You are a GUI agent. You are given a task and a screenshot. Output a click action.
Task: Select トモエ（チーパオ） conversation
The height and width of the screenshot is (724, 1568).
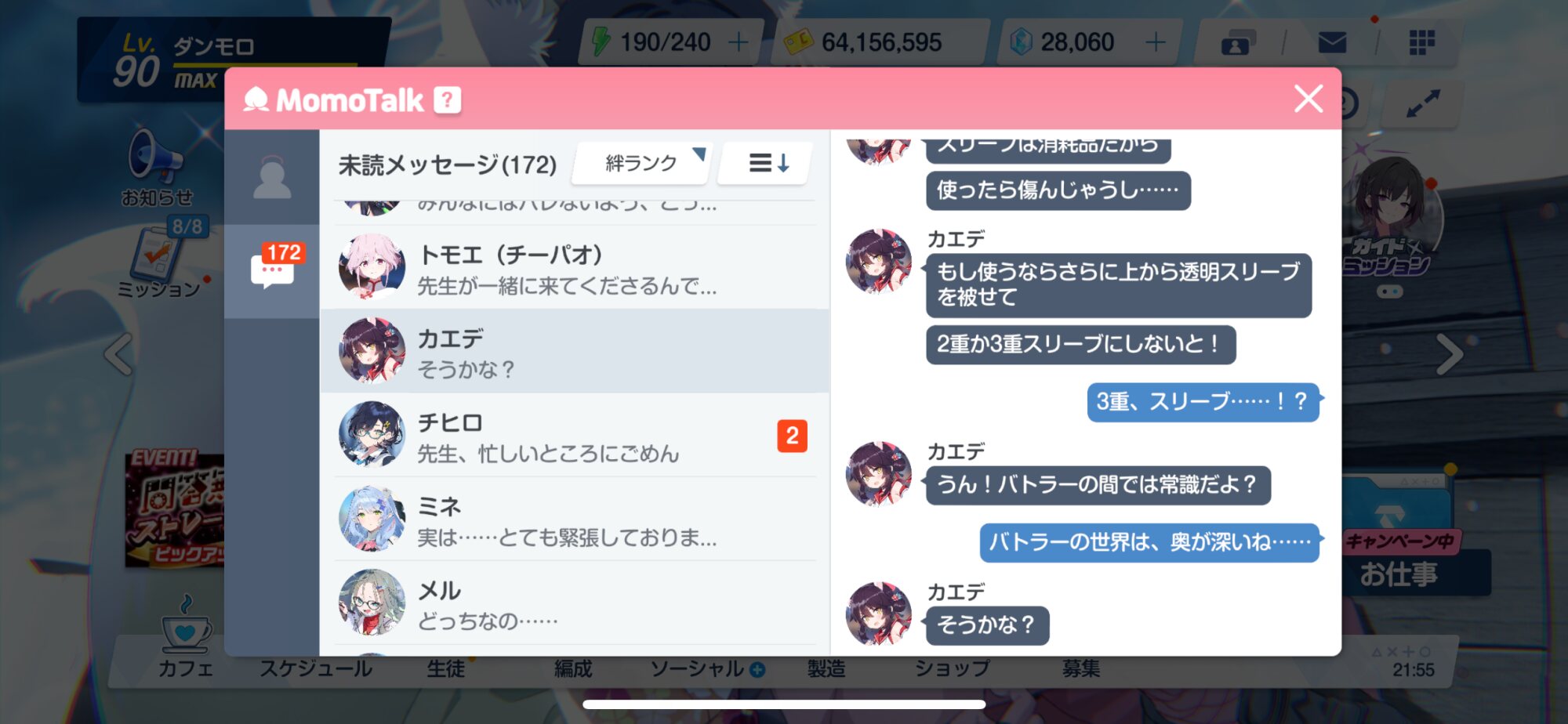click(x=575, y=267)
